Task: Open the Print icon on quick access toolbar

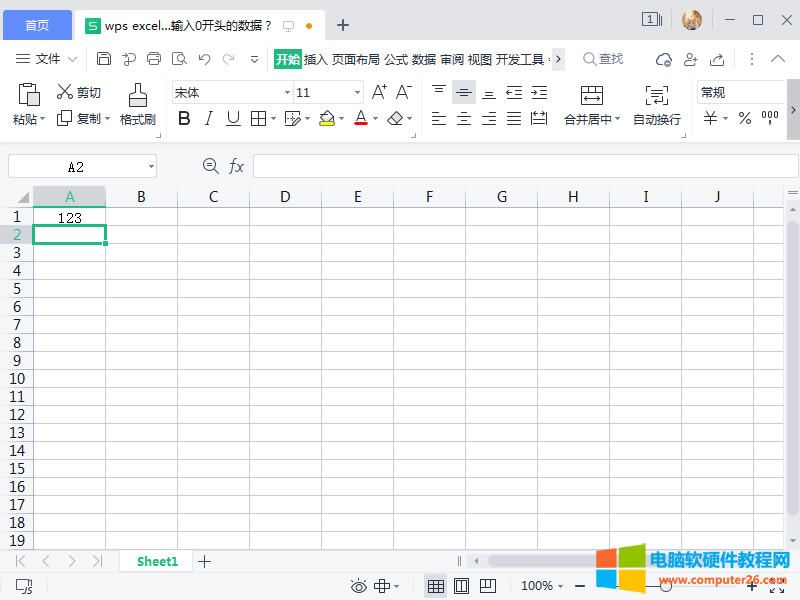Action: [153, 58]
